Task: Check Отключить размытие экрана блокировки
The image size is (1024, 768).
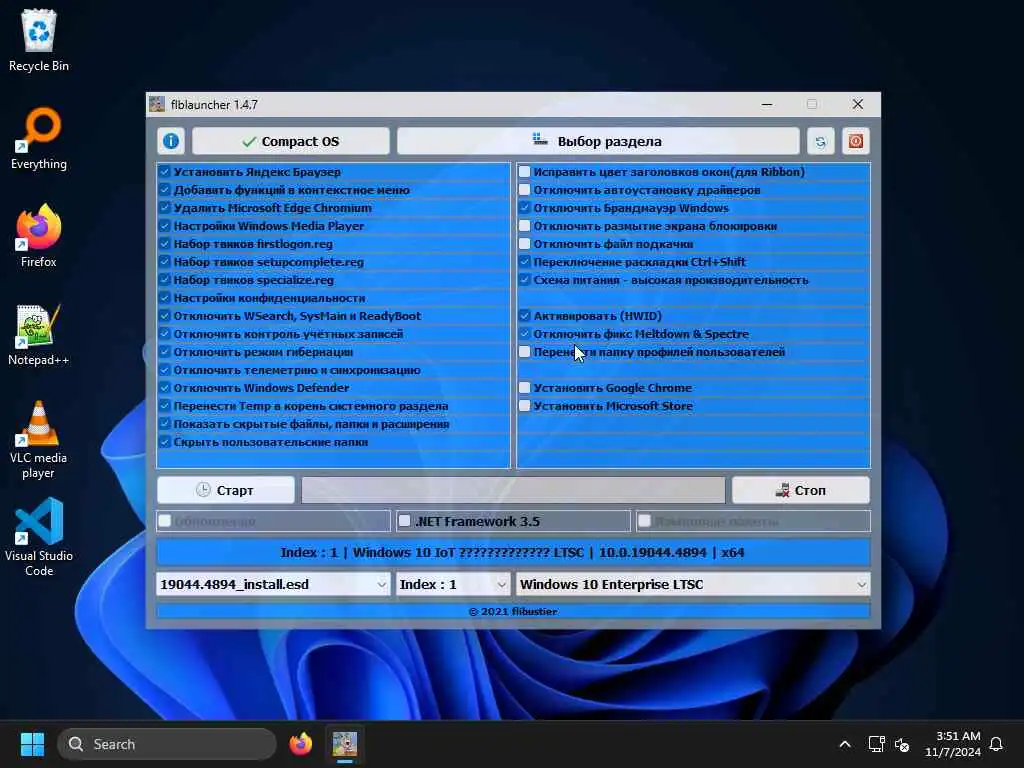Action: tap(524, 226)
